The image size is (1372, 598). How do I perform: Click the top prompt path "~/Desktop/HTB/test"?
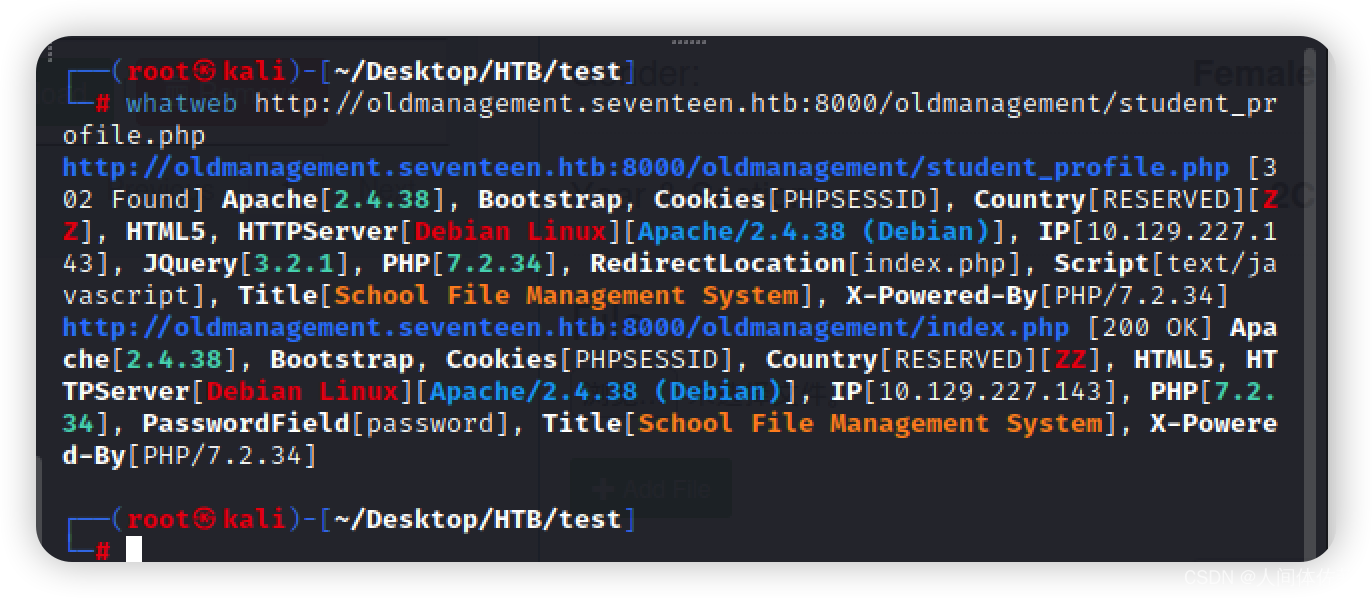[477, 71]
